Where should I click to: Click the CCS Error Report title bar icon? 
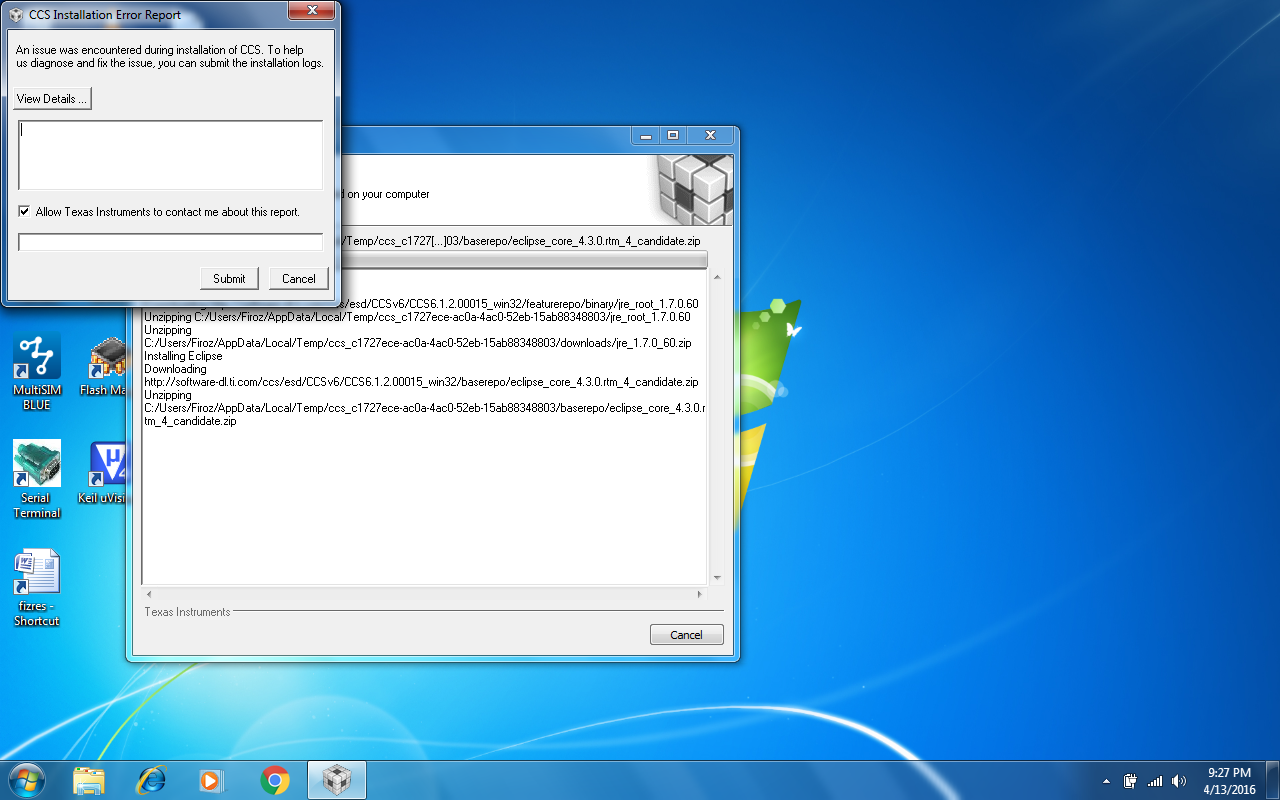[x=16, y=15]
